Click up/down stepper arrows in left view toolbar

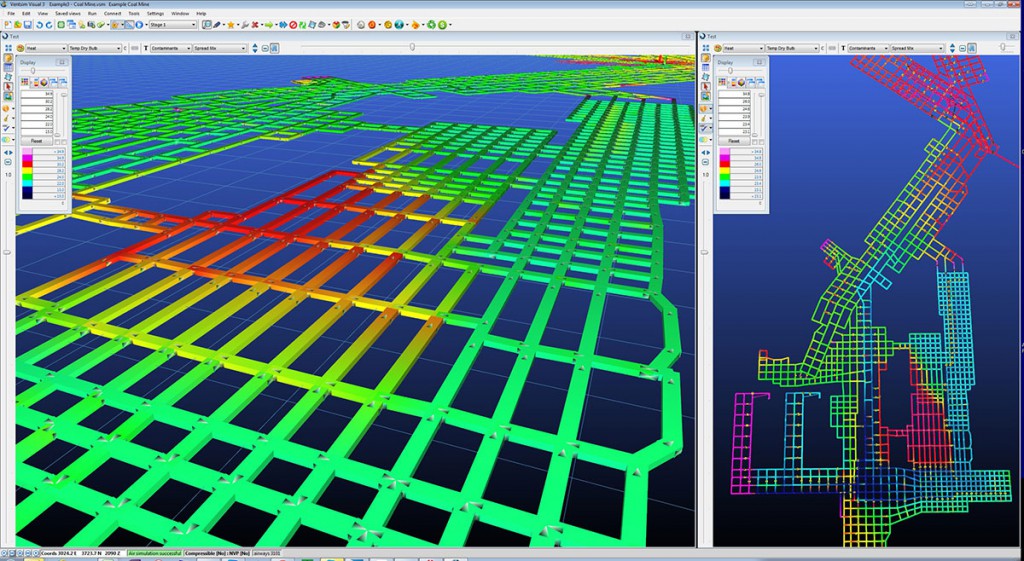pos(255,48)
